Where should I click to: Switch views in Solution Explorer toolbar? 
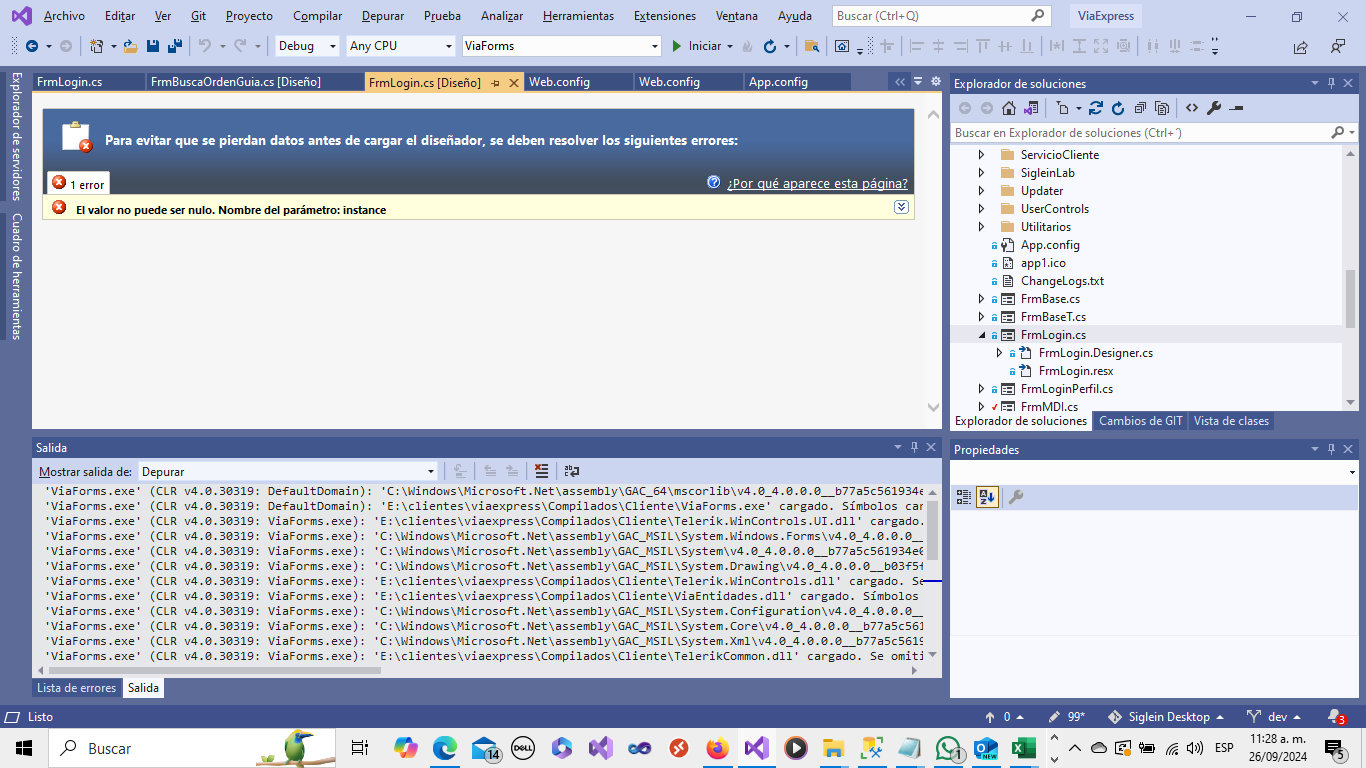click(1031, 108)
